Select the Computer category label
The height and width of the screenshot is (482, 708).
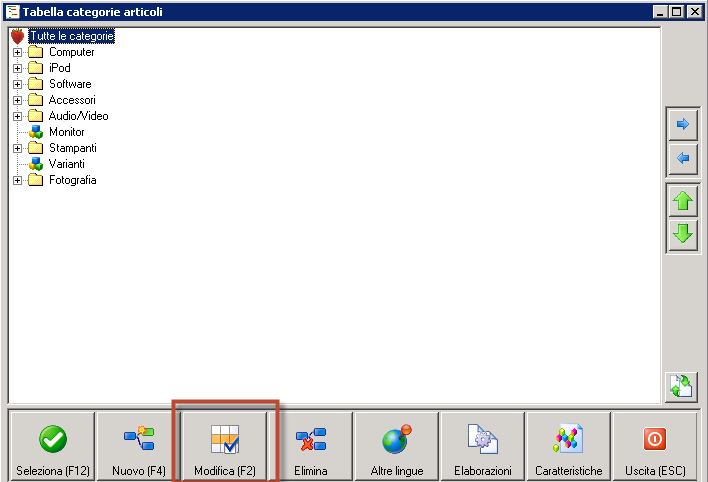pyautogui.click(x=72, y=52)
